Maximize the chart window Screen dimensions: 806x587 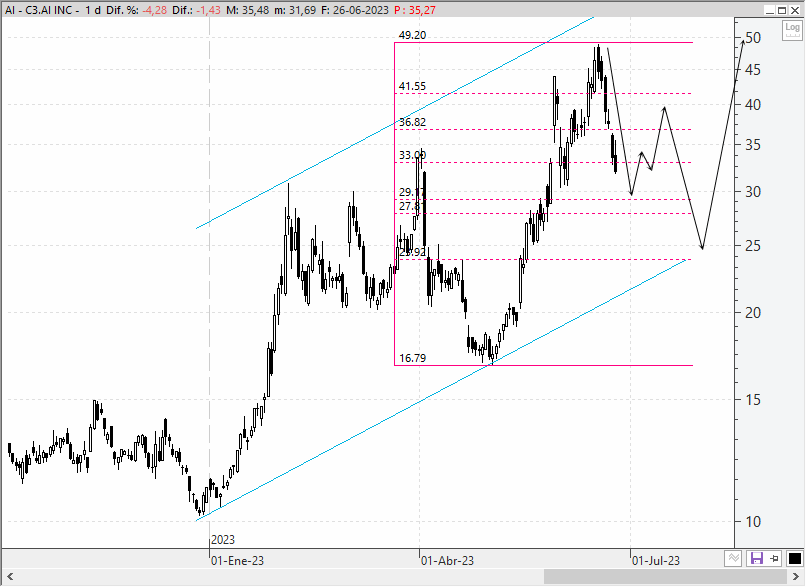tap(782, 10)
